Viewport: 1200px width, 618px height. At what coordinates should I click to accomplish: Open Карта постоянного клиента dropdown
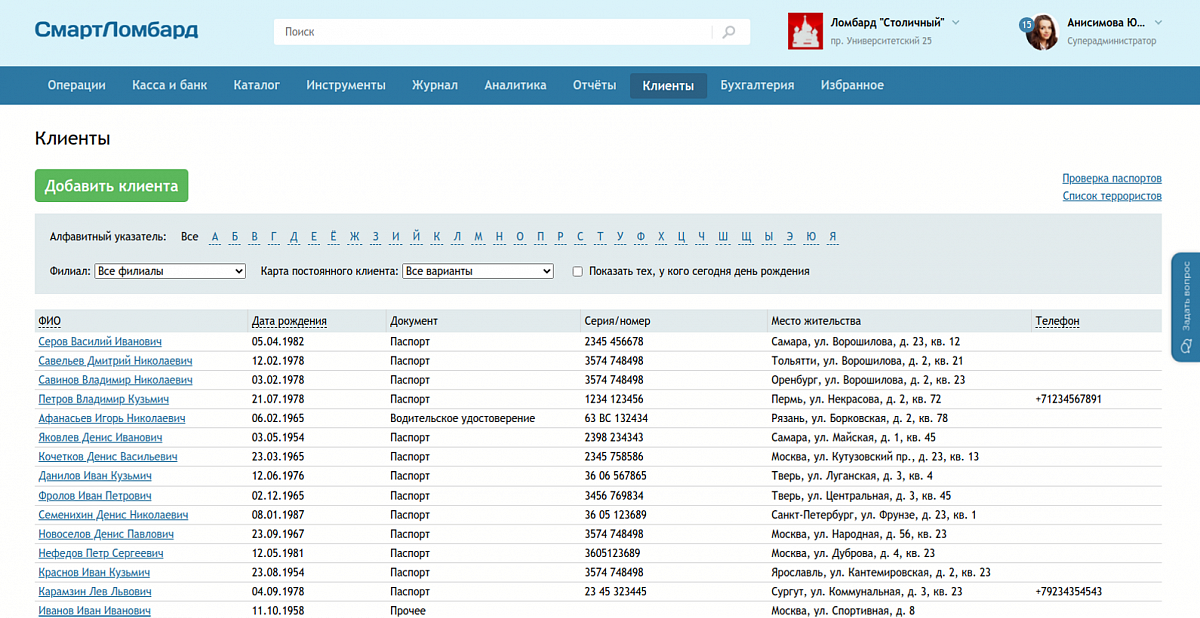coord(477,271)
